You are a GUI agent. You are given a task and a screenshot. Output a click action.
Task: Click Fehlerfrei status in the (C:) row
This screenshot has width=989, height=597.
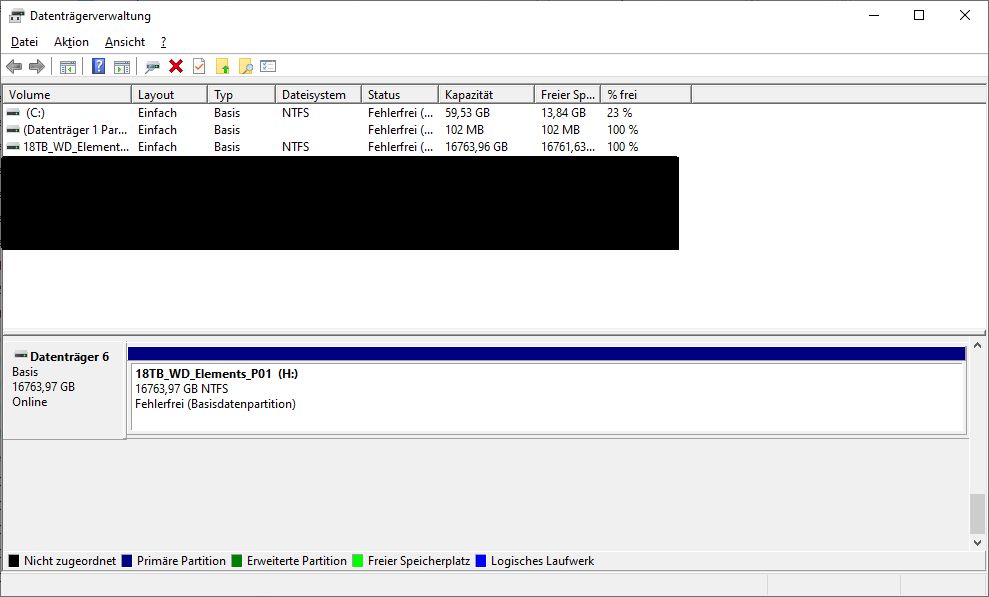point(401,113)
